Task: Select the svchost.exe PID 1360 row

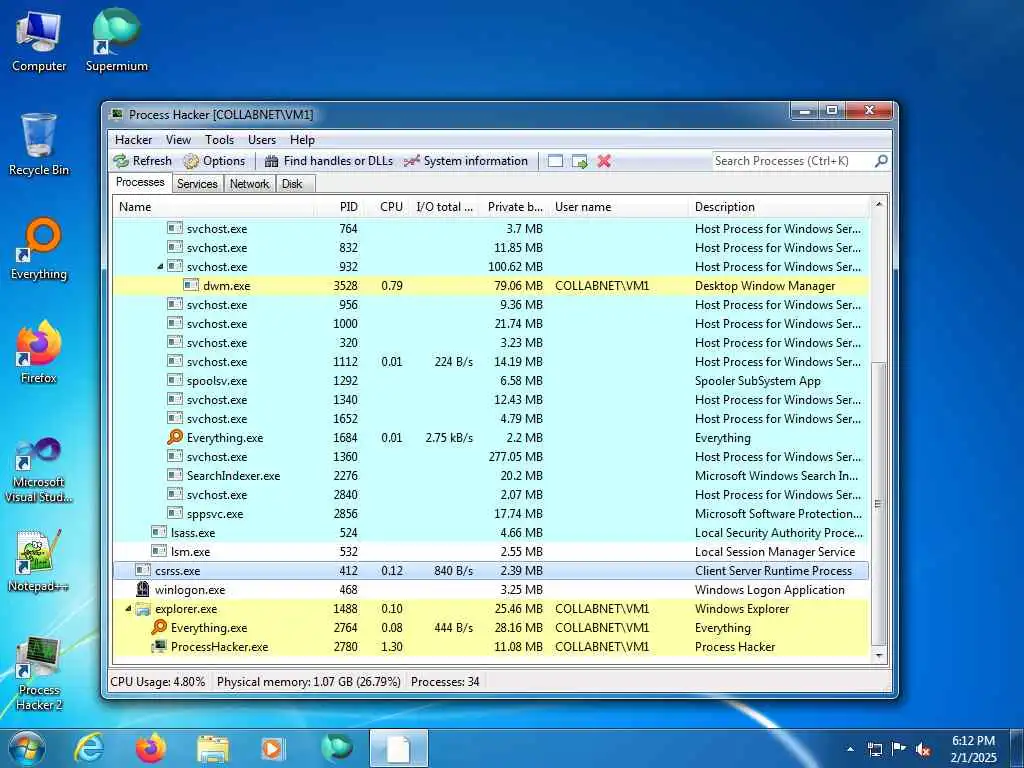Action: click(491, 456)
